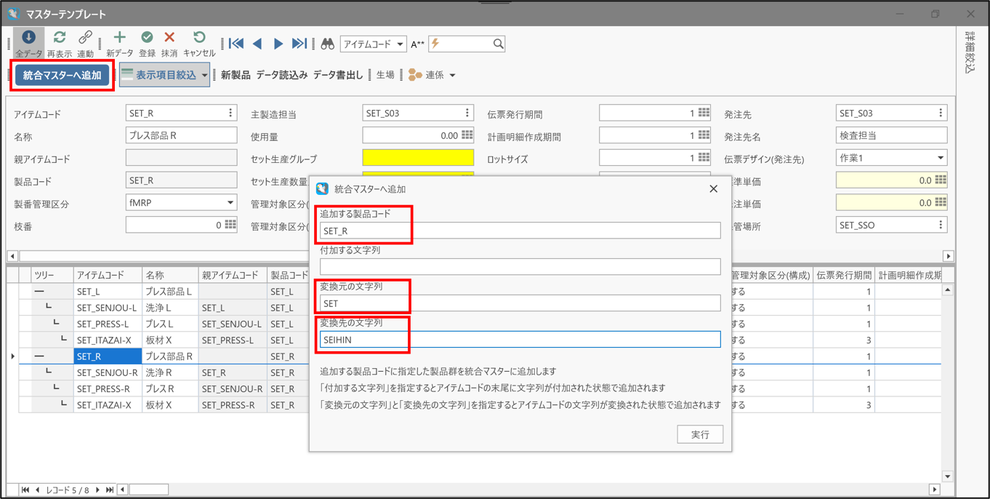Open アイテムコード search field dropdown
This screenshot has height=499, width=990.
pyautogui.click(x=400, y=44)
